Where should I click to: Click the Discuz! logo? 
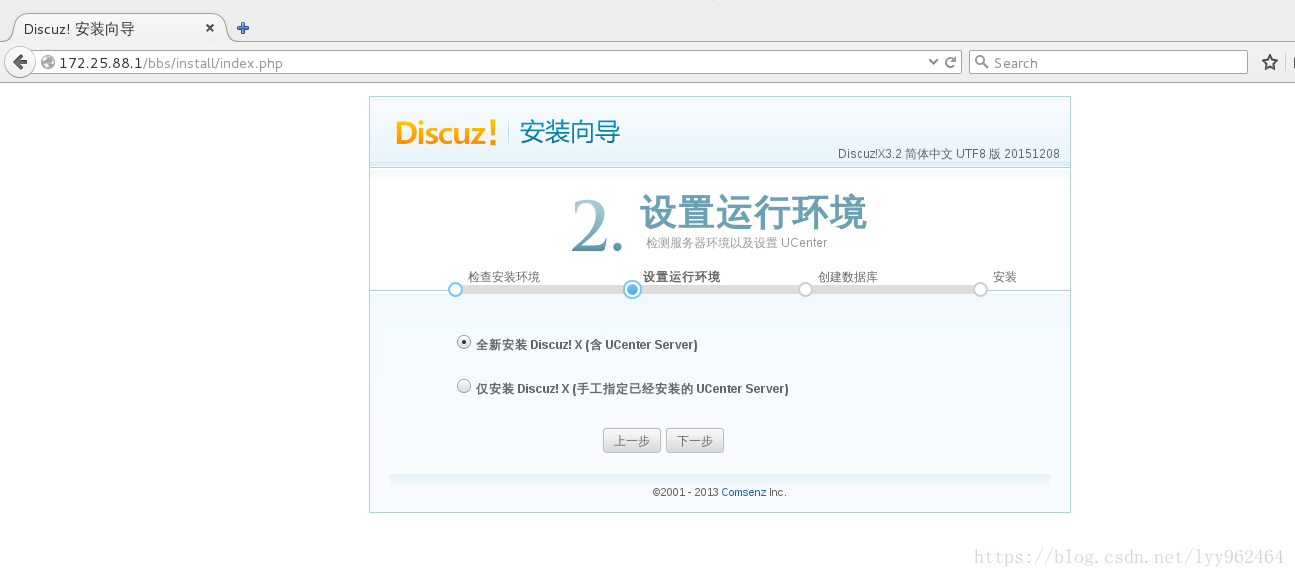pos(446,132)
